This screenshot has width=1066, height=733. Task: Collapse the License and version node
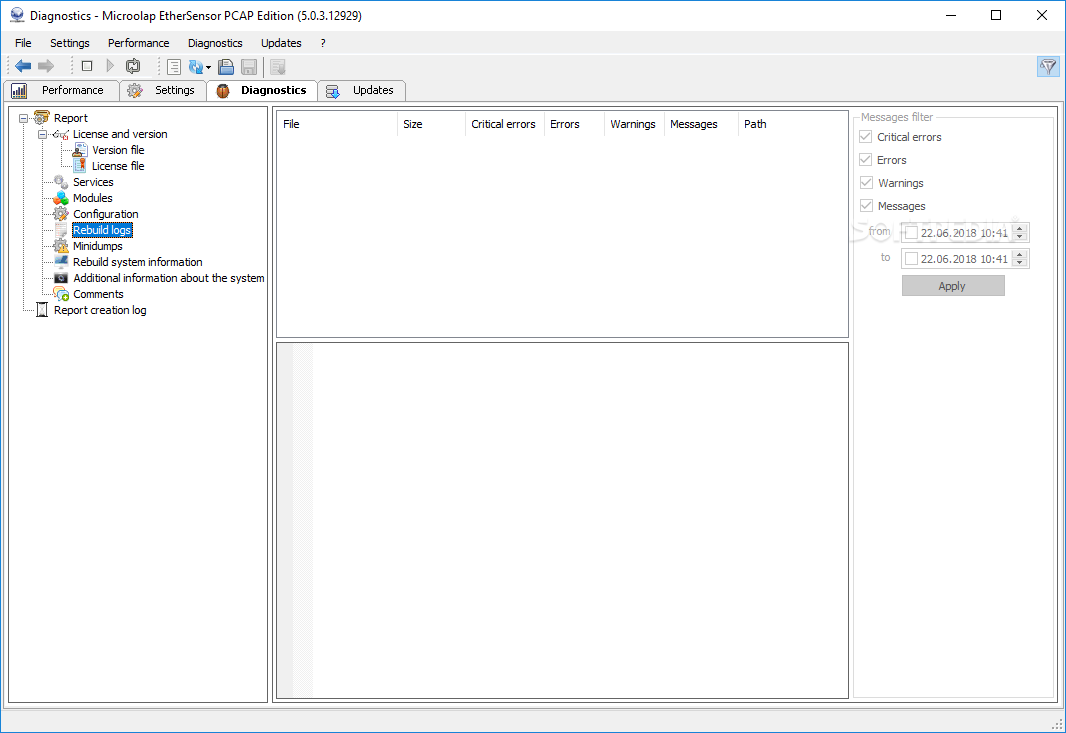coord(42,135)
